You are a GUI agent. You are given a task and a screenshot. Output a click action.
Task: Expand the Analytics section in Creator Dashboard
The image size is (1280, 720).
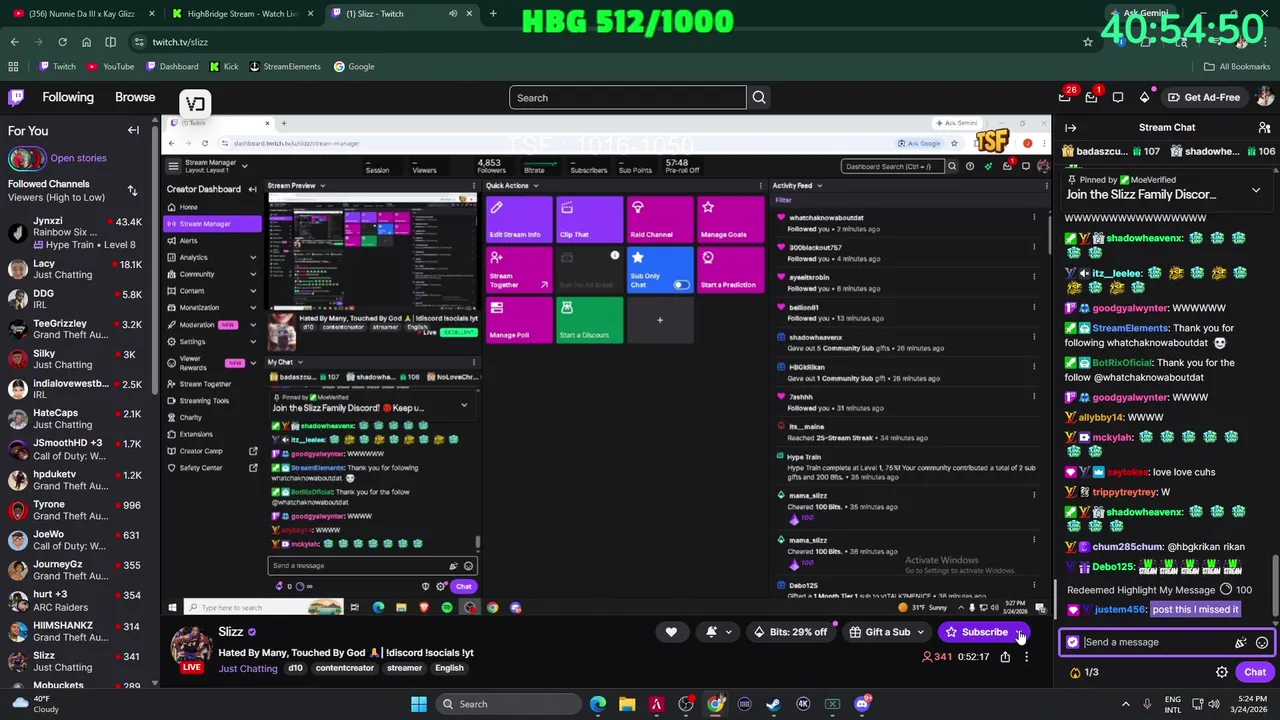click(x=253, y=258)
